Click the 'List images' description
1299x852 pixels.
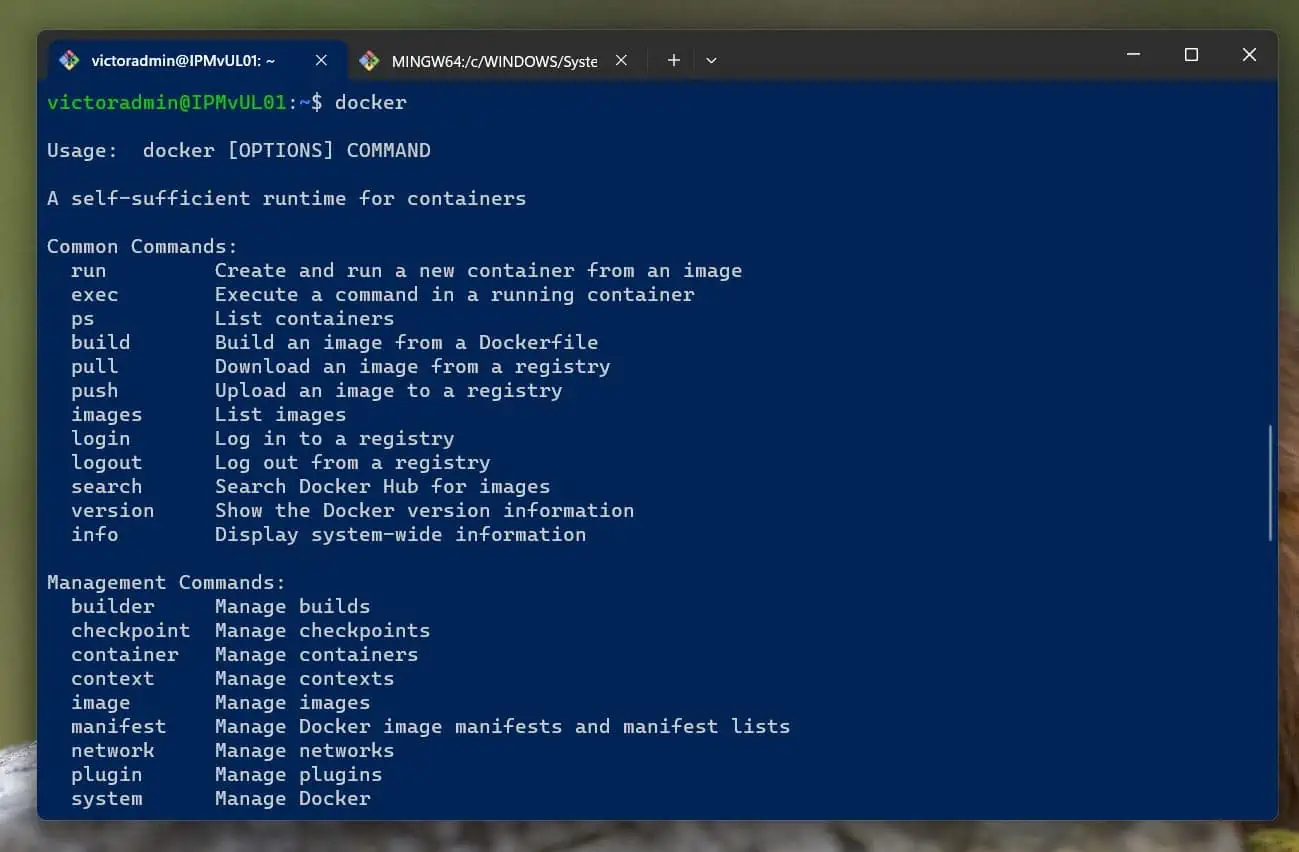281,414
